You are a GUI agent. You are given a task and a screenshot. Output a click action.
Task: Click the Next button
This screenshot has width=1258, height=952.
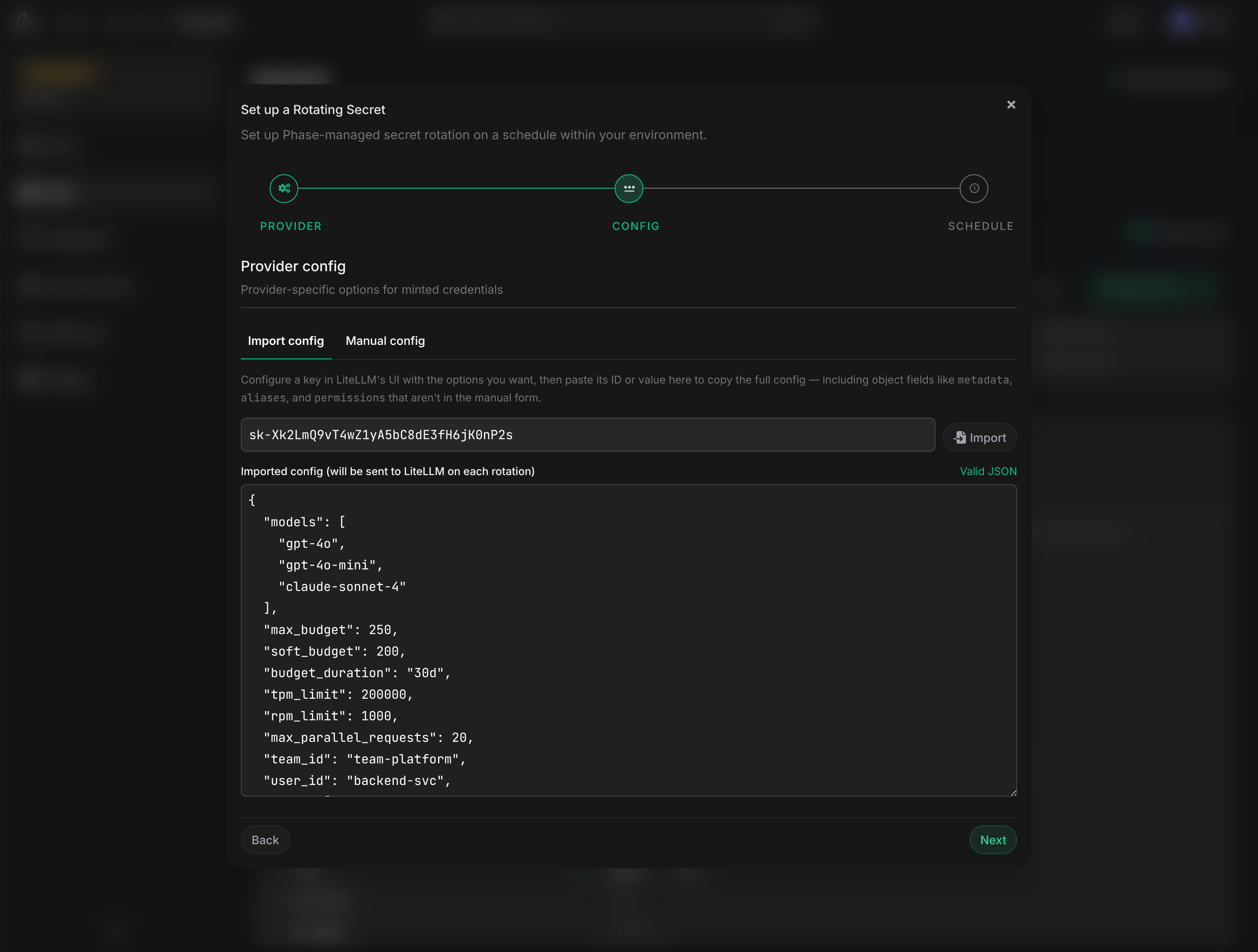tap(992, 839)
